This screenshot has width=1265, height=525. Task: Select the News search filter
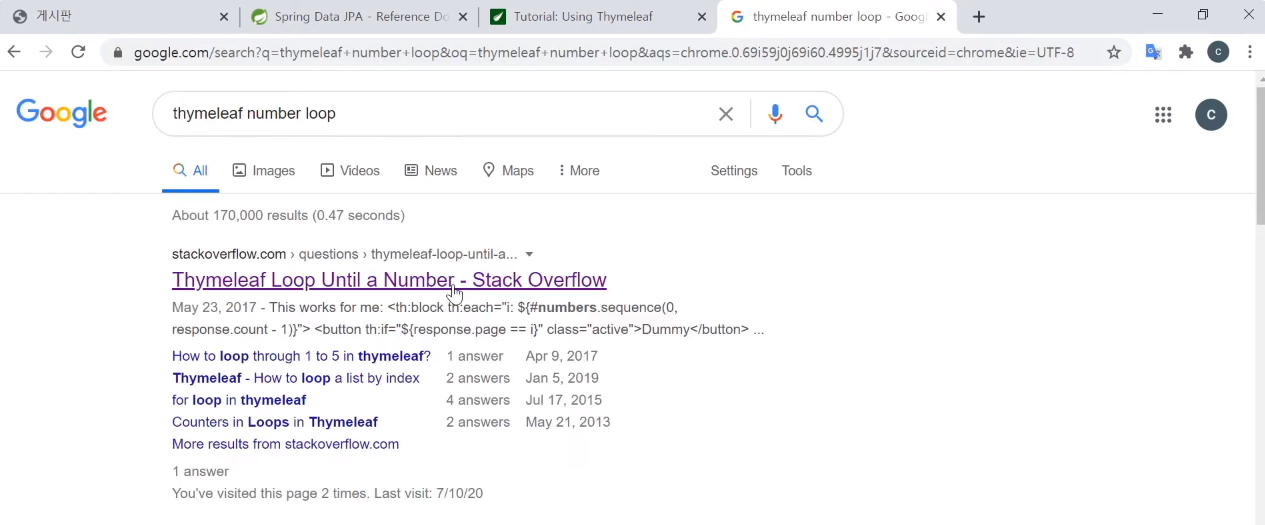point(431,171)
